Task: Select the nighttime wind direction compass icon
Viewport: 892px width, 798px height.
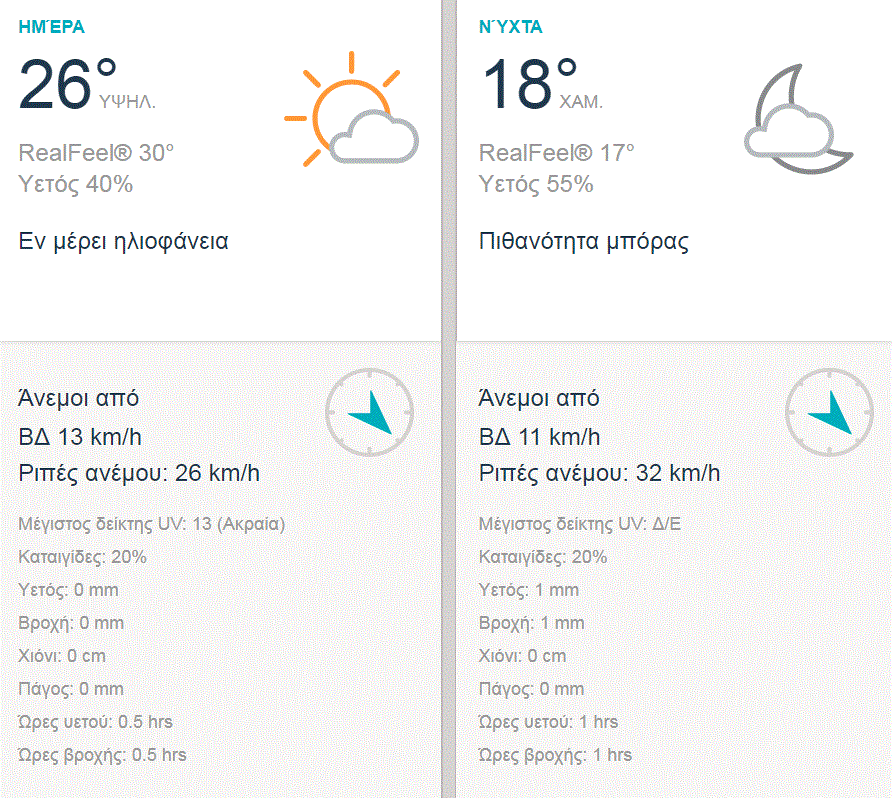Action: (x=828, y=412)
